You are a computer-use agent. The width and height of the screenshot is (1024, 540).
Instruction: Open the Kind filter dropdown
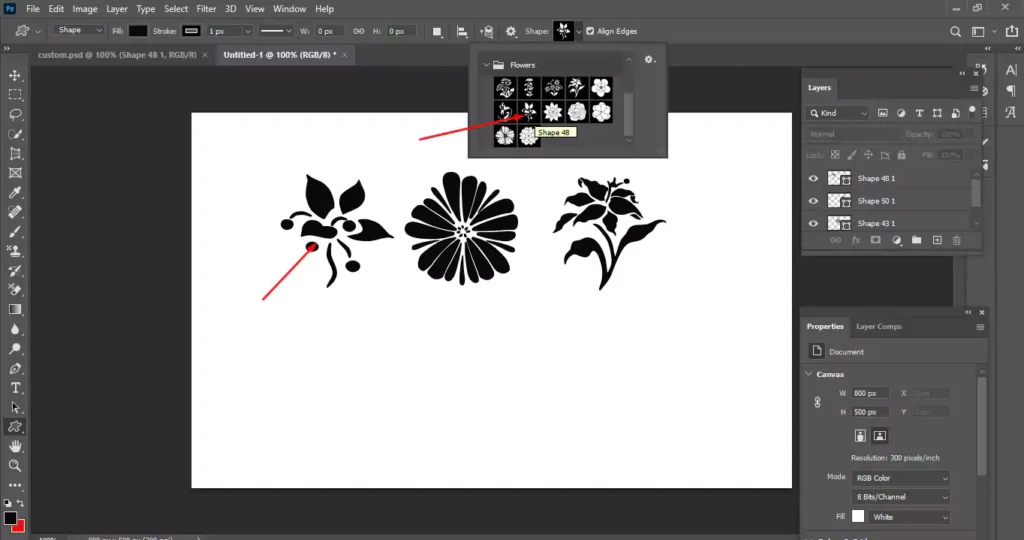tap(839, 113)
